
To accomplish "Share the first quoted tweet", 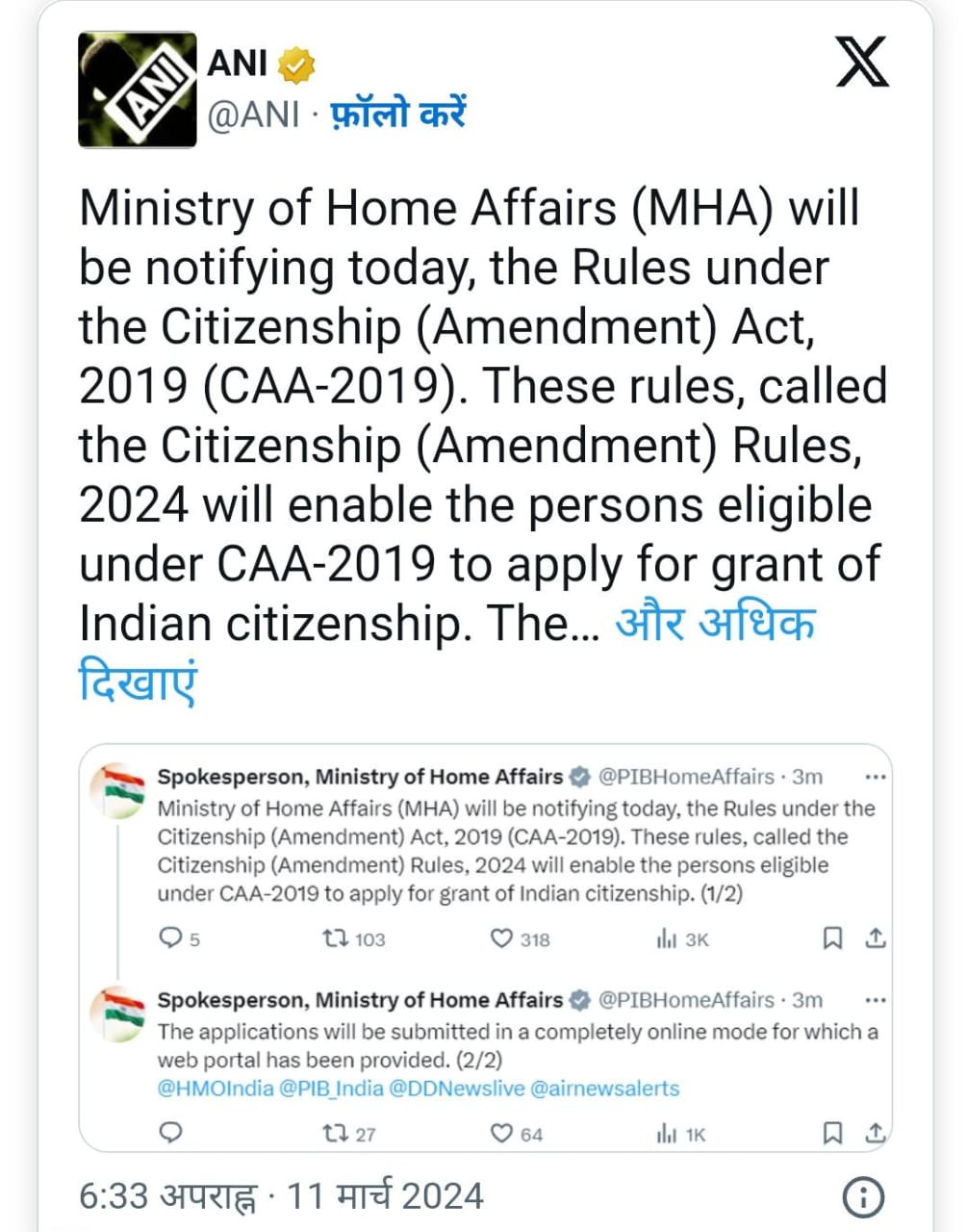I will pyautogui.click(x=875, y=937).
